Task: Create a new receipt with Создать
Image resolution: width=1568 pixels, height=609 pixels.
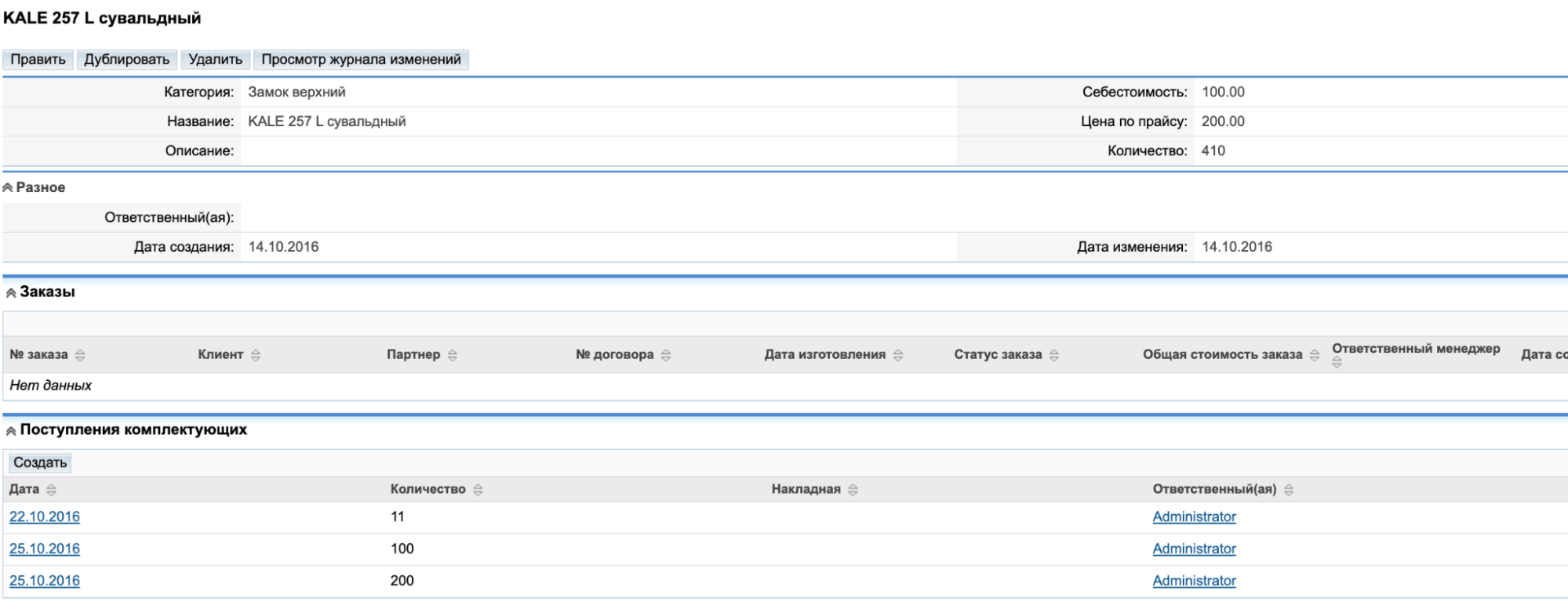Action: [40, 462]
